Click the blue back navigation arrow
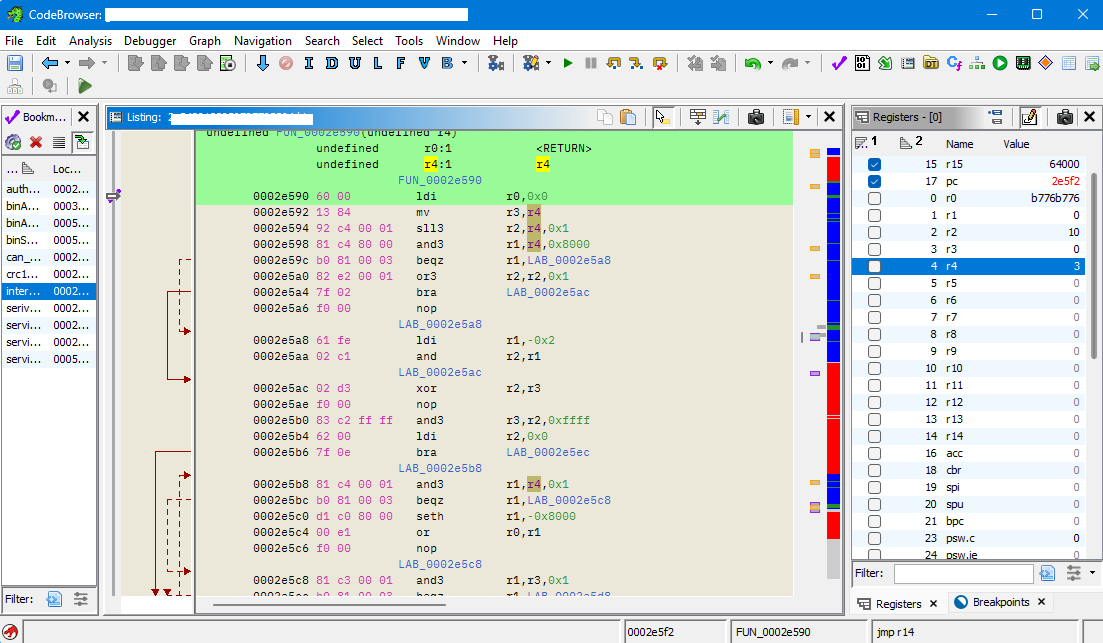The width and height of the screenshot is (1103, 643). point(48,63)
